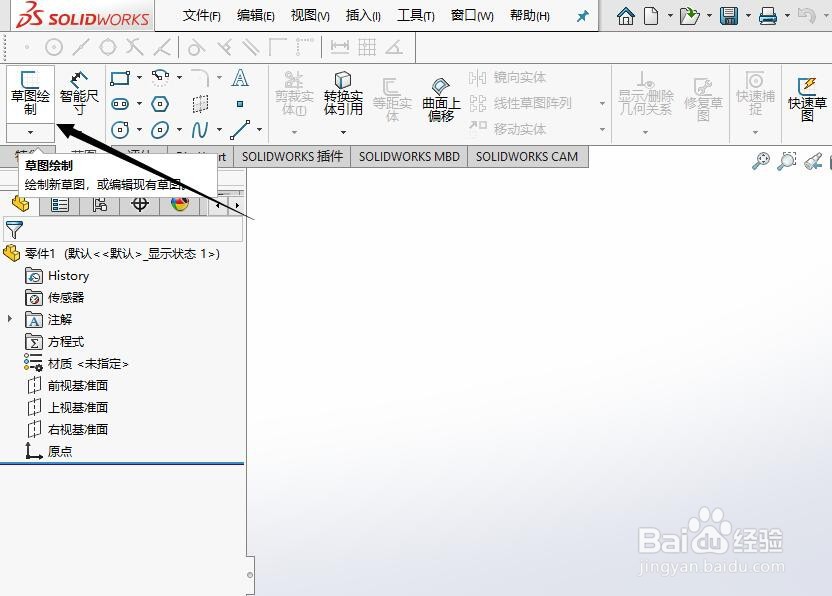Click Offset On Surface (曲面上偏移)

tap(441, 100)
